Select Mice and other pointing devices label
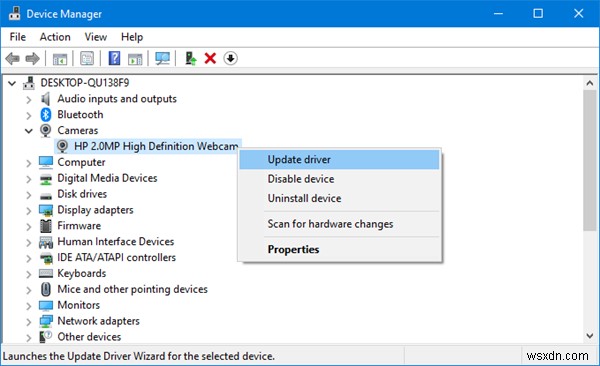This screenshot has width=600, height=366. click(x=132, y=289)
